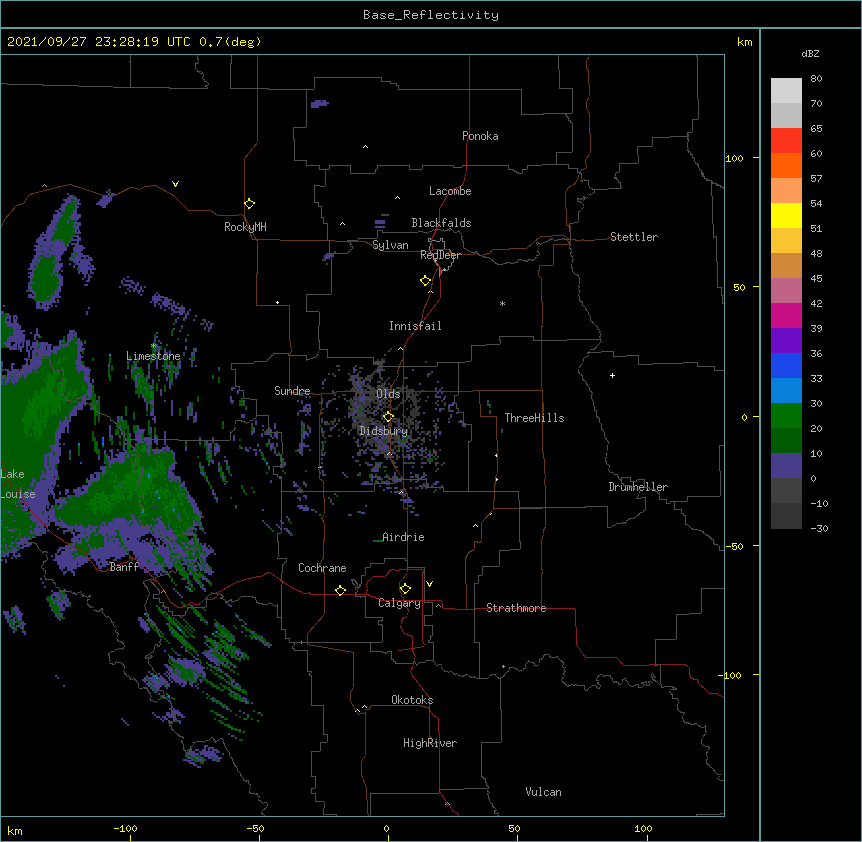Screen dimensions: 862x842
Task: Click the RockyMH label
Action: [245, 227]
